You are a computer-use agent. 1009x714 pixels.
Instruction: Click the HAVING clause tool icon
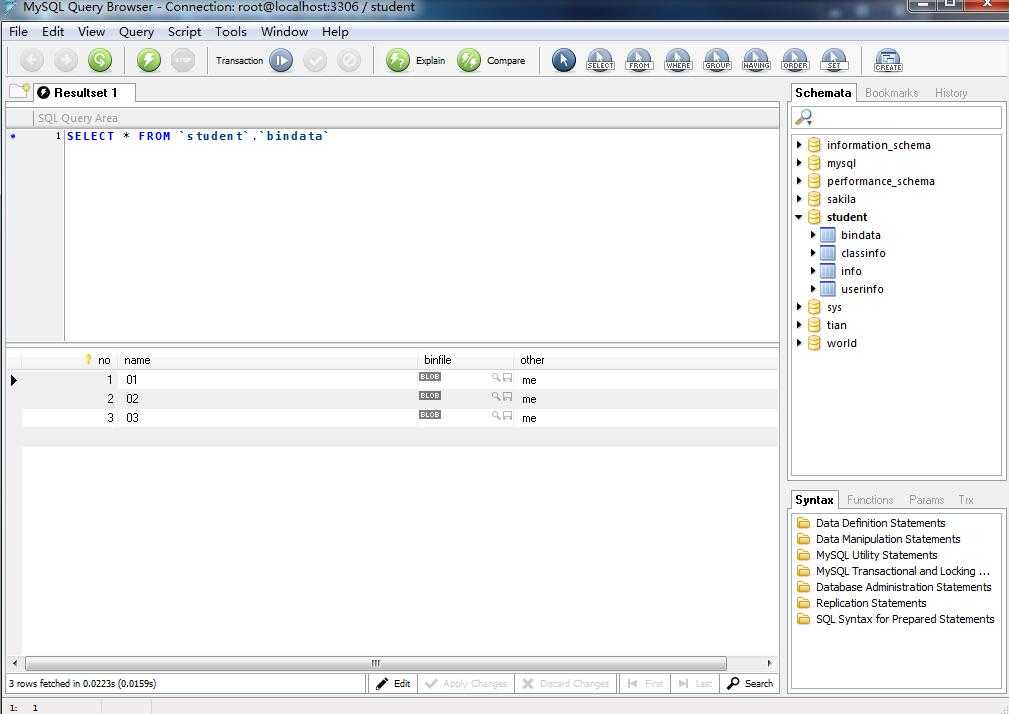pos(756,60)
